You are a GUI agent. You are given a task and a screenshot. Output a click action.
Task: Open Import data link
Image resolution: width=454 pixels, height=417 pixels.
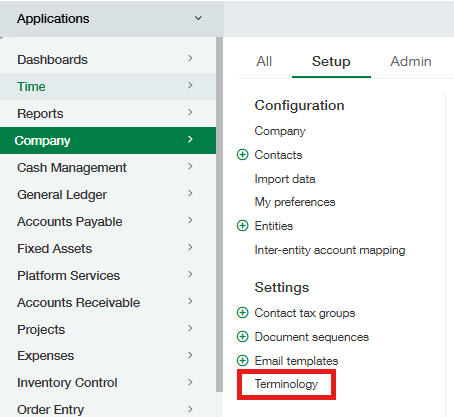(x=285, y=179)
